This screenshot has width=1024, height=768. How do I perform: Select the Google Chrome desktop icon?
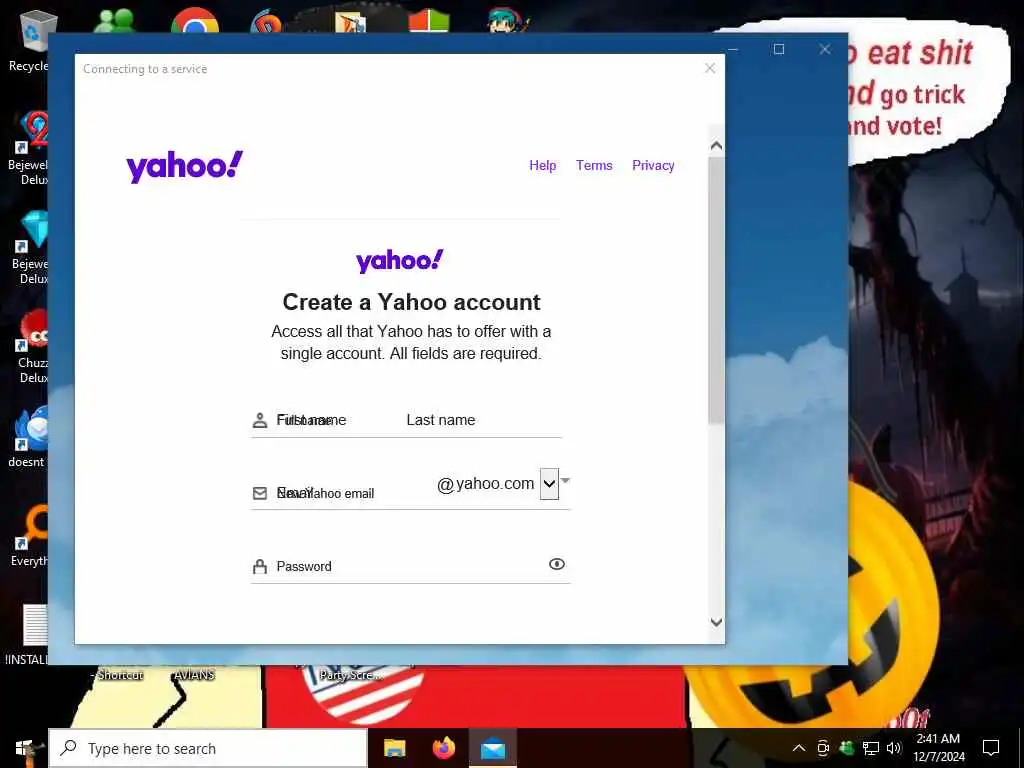click(195, 20)
